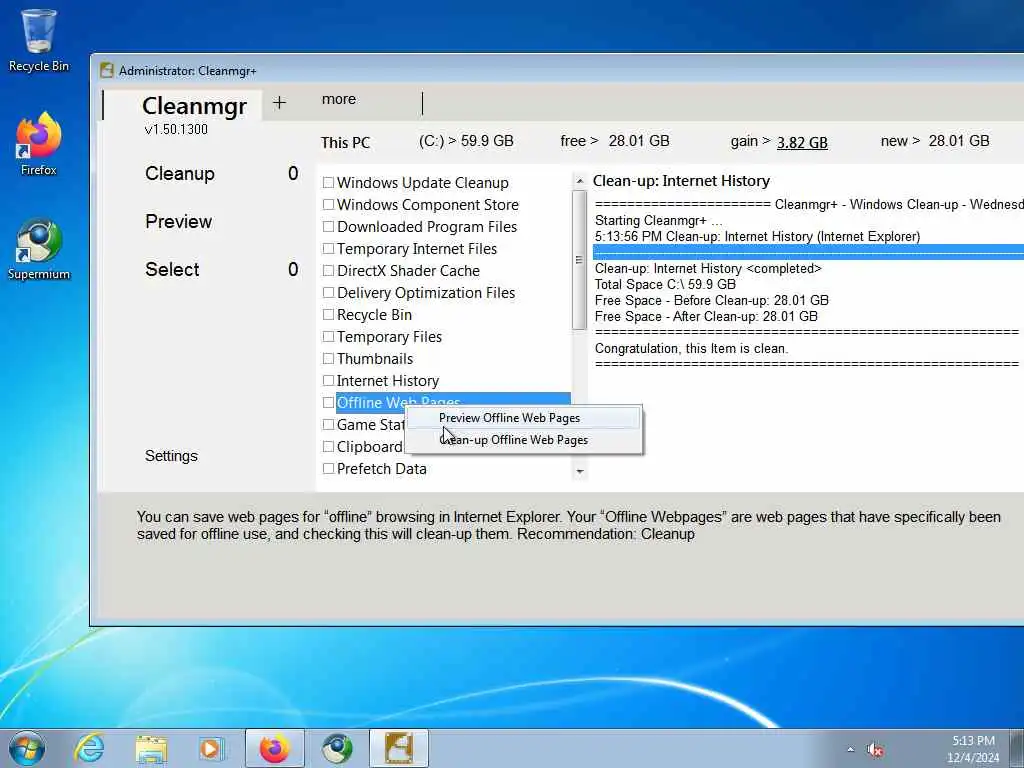Select the DirectX Shader Cache item text
The height and width of the screenshot is (768, 1024).
click(x=408, y=271)
